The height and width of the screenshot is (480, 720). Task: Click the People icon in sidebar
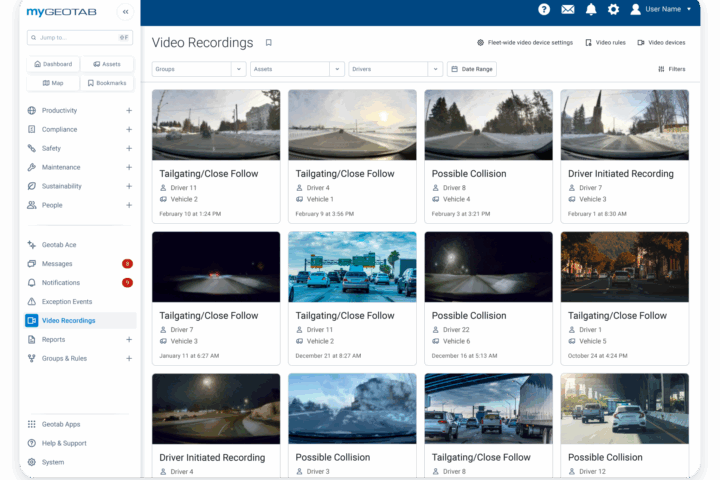tap(32, 205)
